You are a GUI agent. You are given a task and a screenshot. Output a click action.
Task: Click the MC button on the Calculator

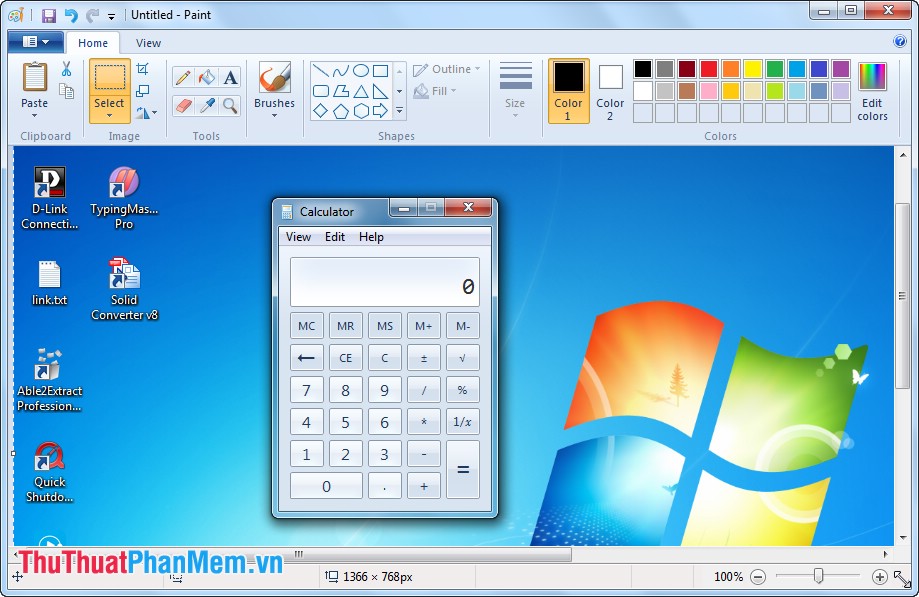[x=307, y=326]
